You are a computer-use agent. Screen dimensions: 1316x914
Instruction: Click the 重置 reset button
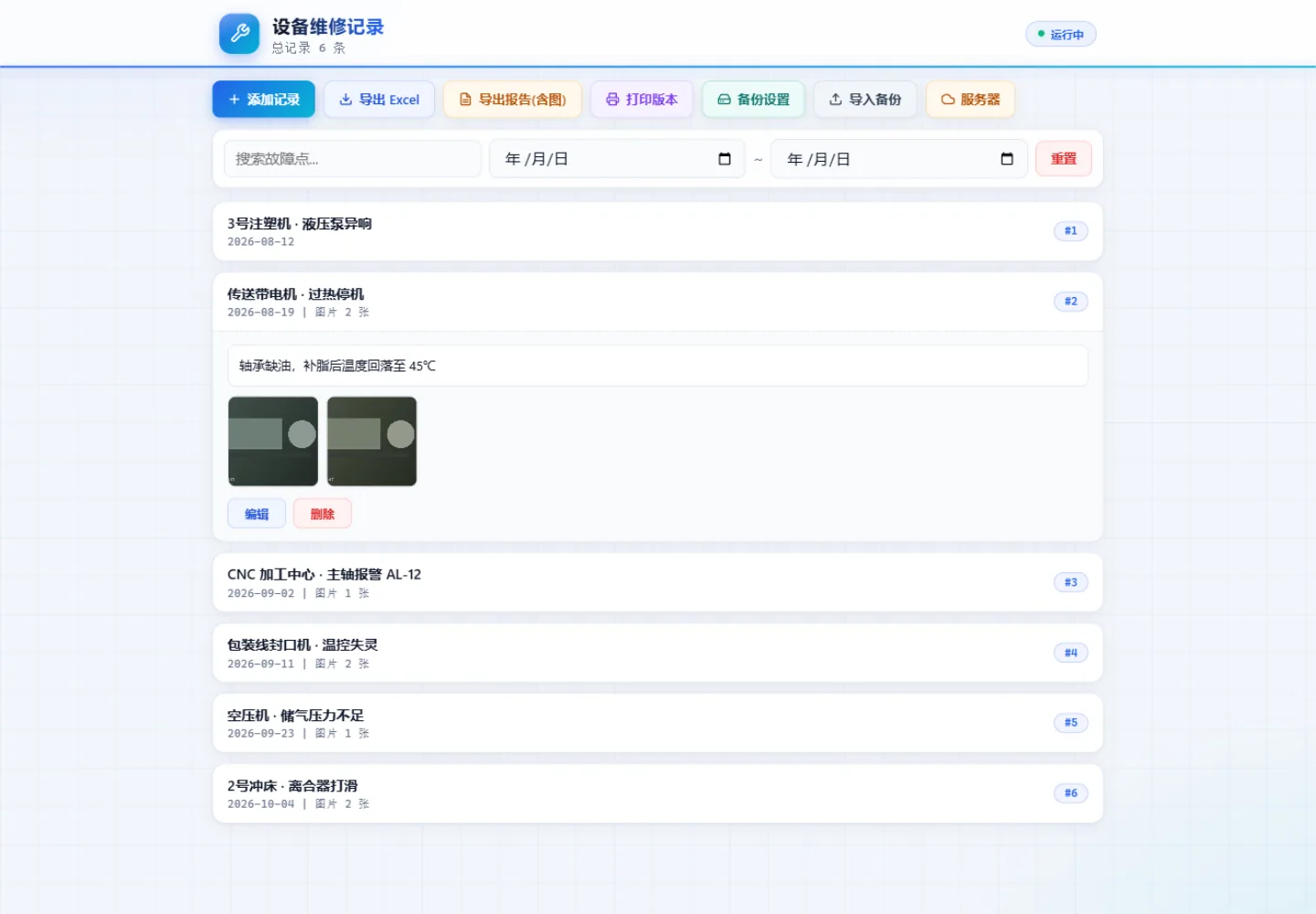coord(1064,159)
